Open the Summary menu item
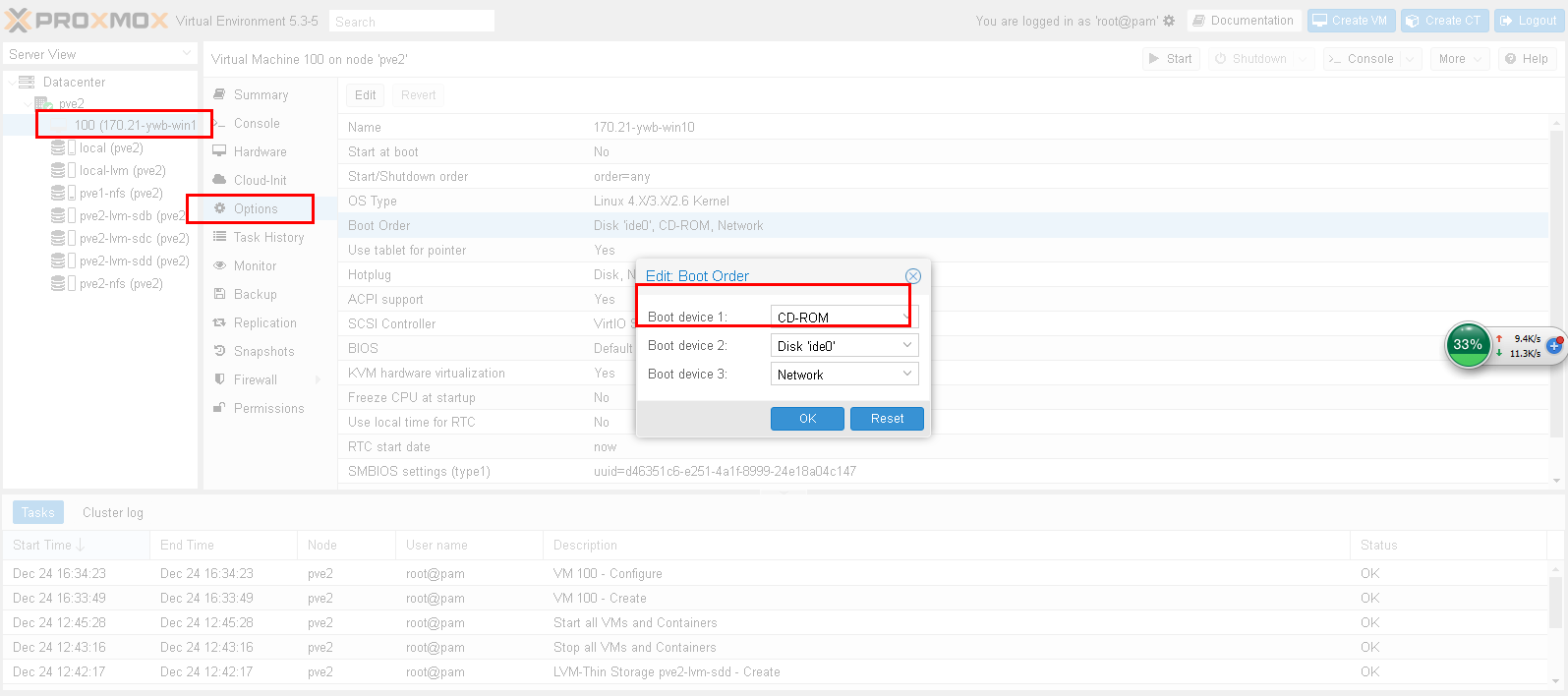The height and width of the screenshot is (696, 1568). click(261, 95)
